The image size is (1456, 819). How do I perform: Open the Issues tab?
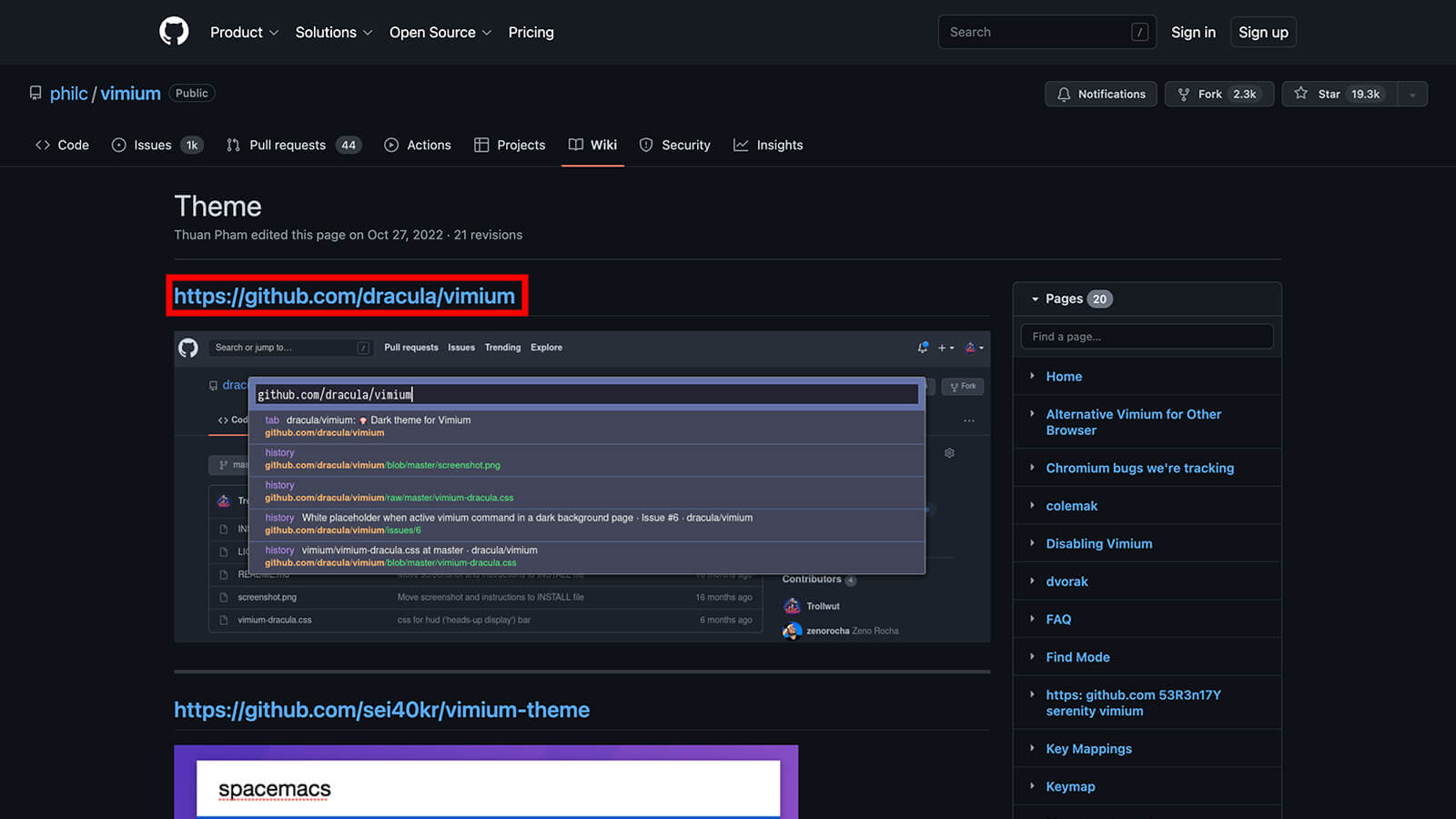pos(157,145)
